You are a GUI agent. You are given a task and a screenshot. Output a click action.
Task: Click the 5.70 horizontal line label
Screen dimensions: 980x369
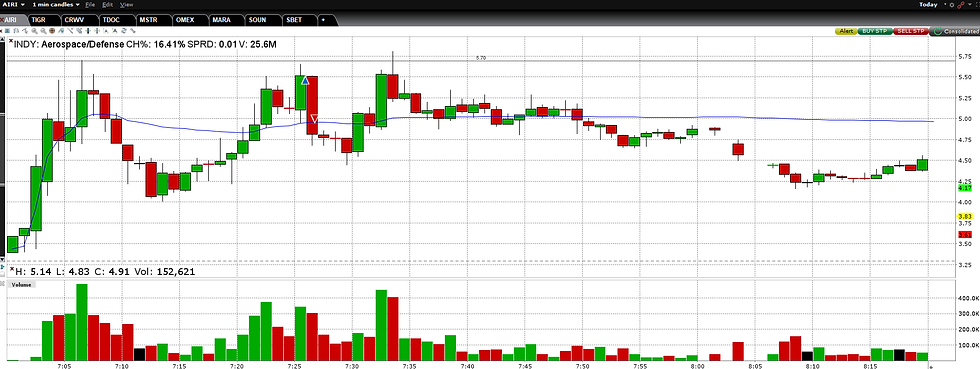[x=481, y=58]
